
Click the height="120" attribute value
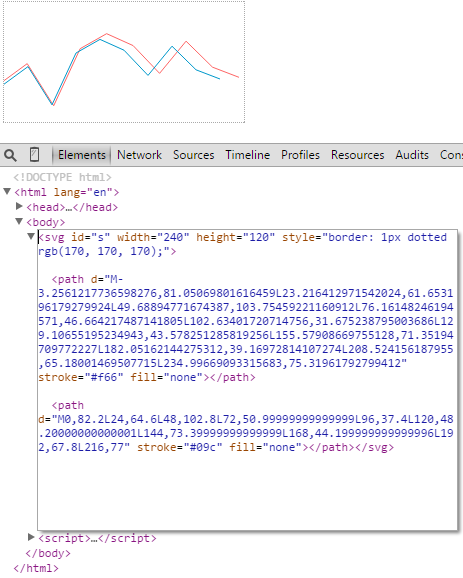point(236,237)
